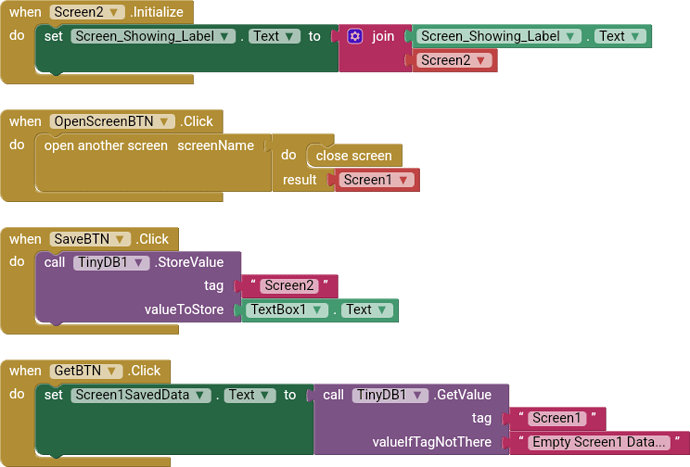Click the result label in do-result block
Screen dimensions: 690x467
(x=300, y=180)
